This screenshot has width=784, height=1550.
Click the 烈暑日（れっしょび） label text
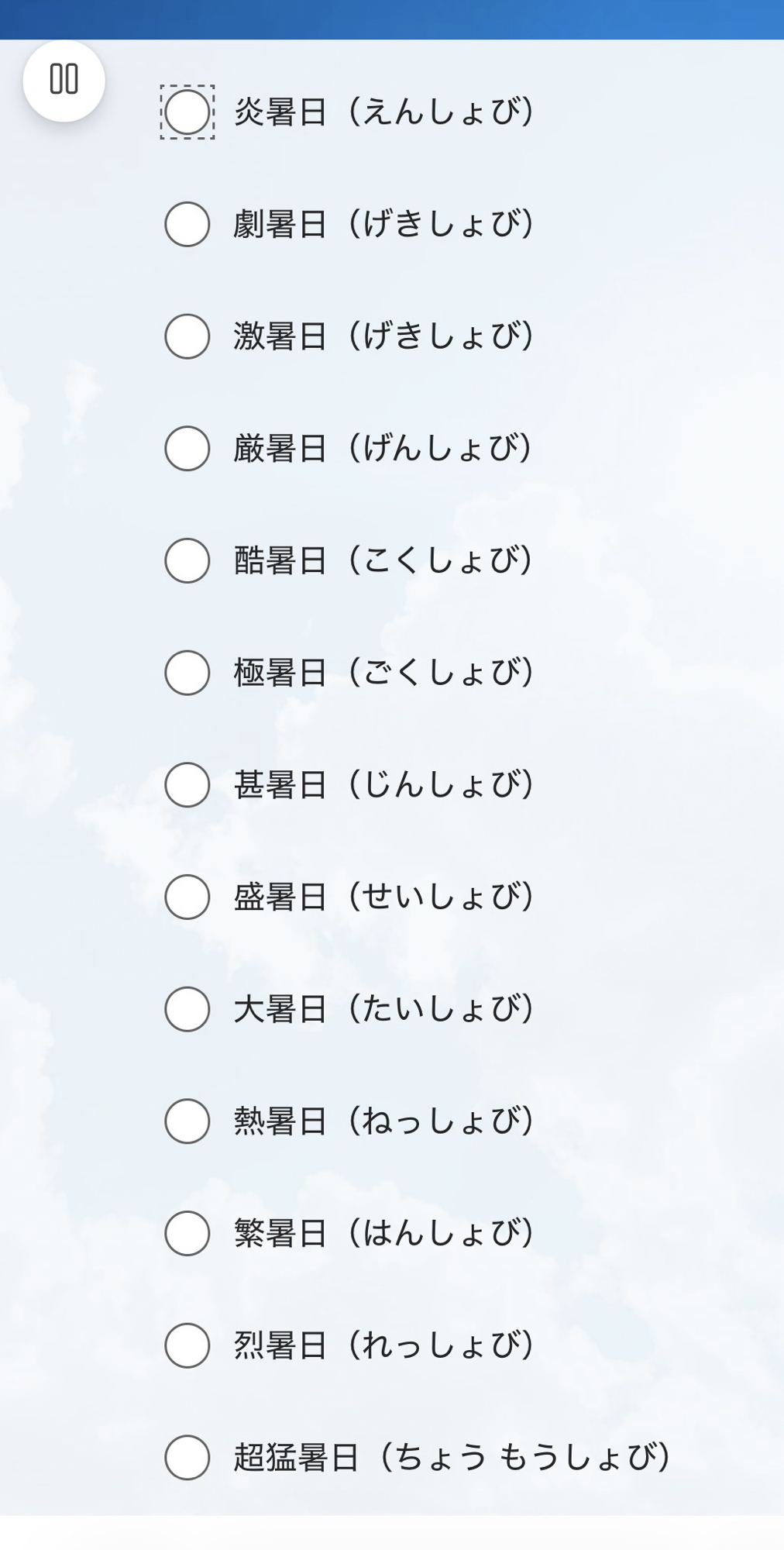pyautogui.click(x=383, y=1345)
